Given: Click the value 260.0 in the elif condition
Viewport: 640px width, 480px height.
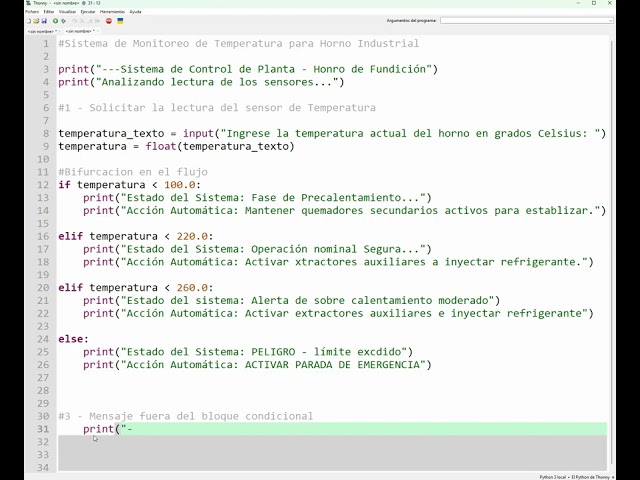Looking at the screenshot, I should [192, 287].
